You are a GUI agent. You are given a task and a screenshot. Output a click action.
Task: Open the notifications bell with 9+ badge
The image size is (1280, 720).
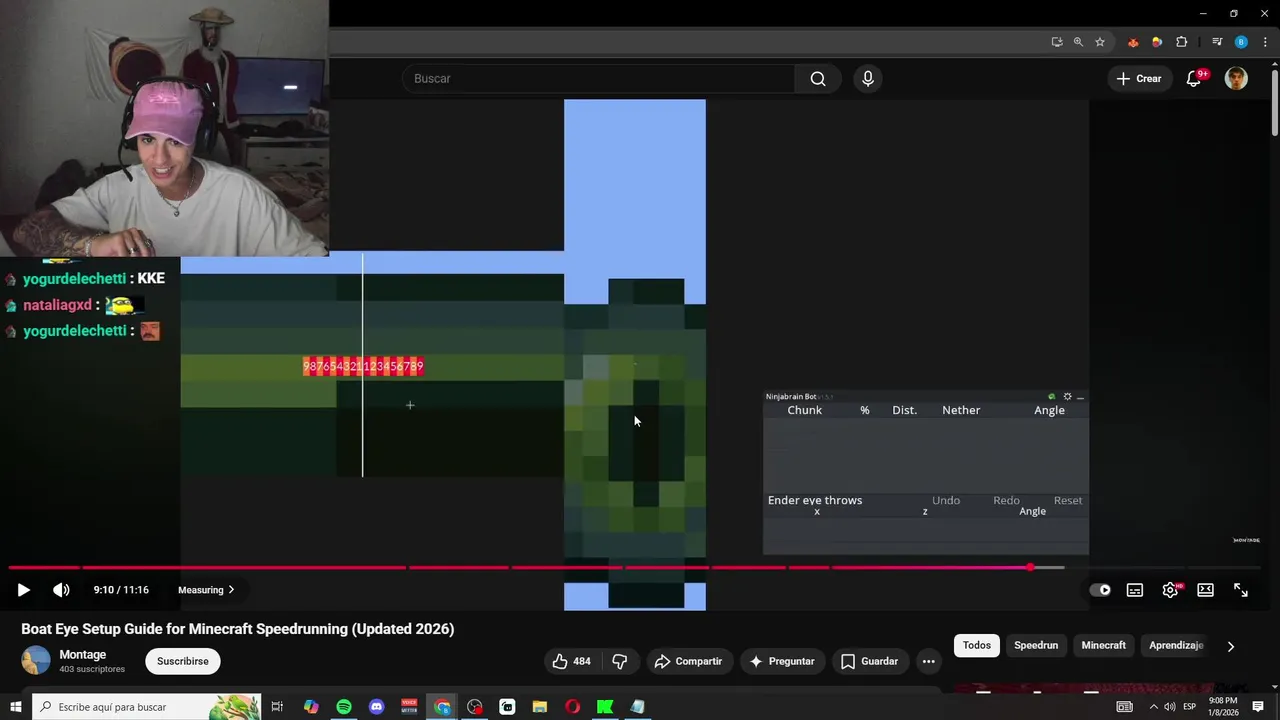click(1194, 78)
